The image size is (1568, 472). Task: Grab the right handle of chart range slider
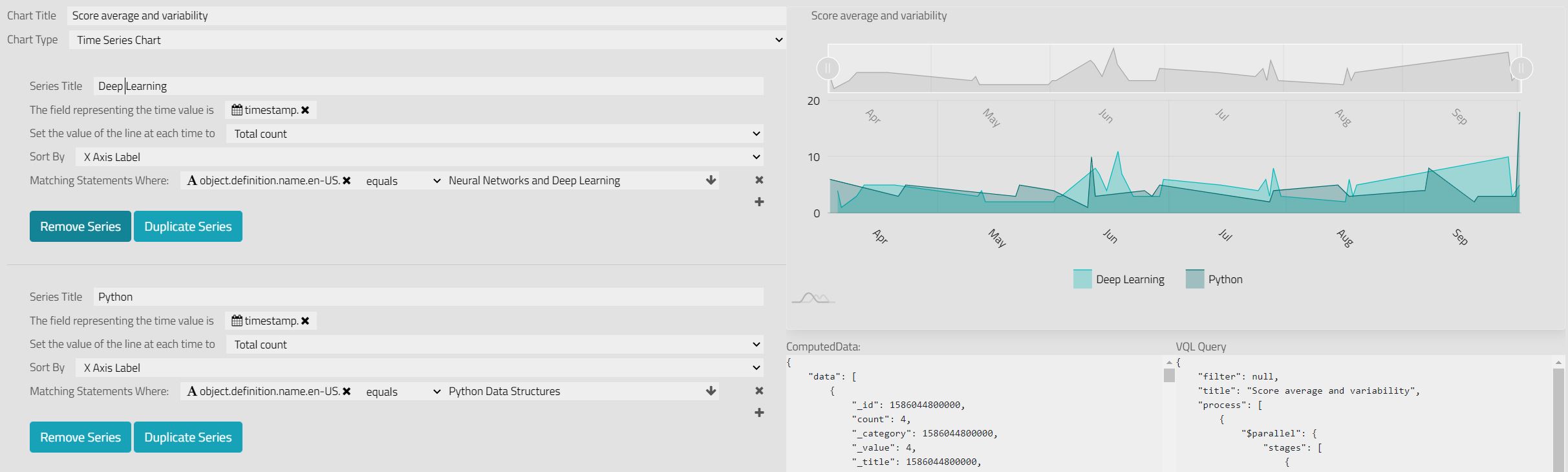(1521, 69)
